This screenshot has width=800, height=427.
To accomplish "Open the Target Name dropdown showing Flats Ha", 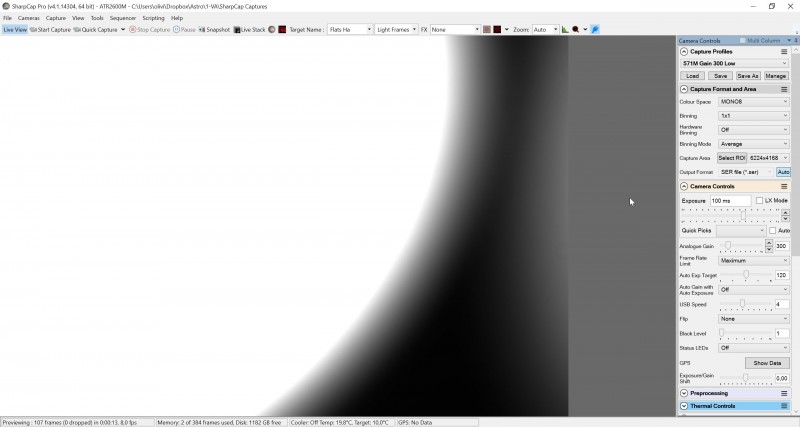I will (350, 30).
